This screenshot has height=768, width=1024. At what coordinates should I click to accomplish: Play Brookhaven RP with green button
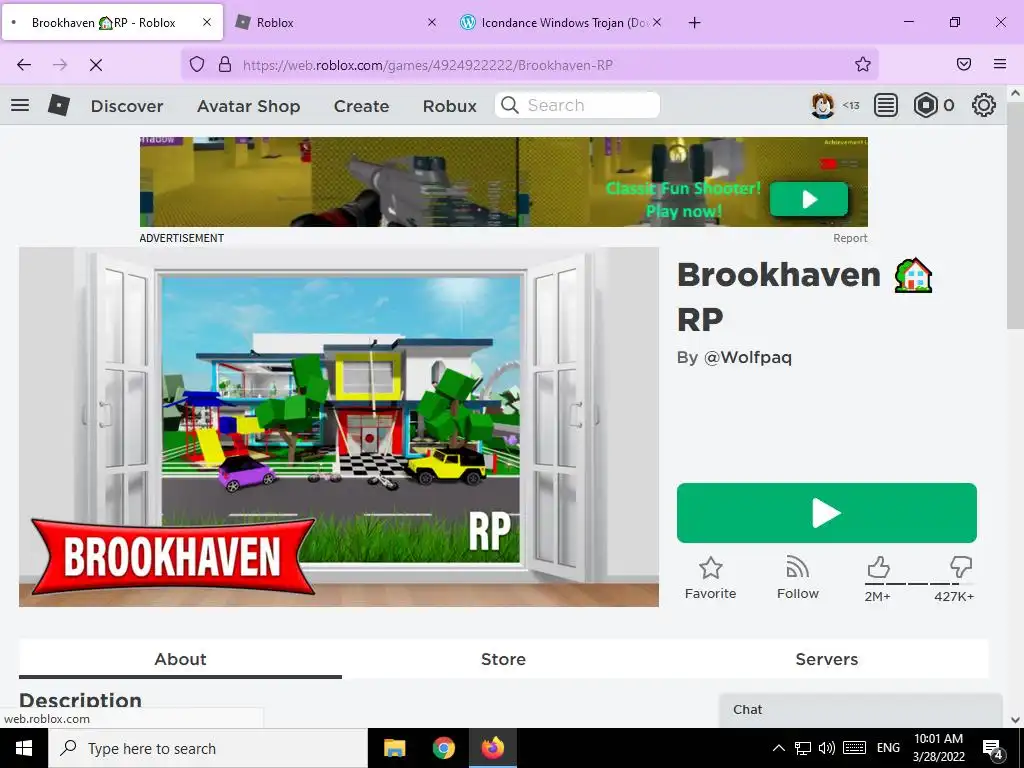[x=827, y=513]
